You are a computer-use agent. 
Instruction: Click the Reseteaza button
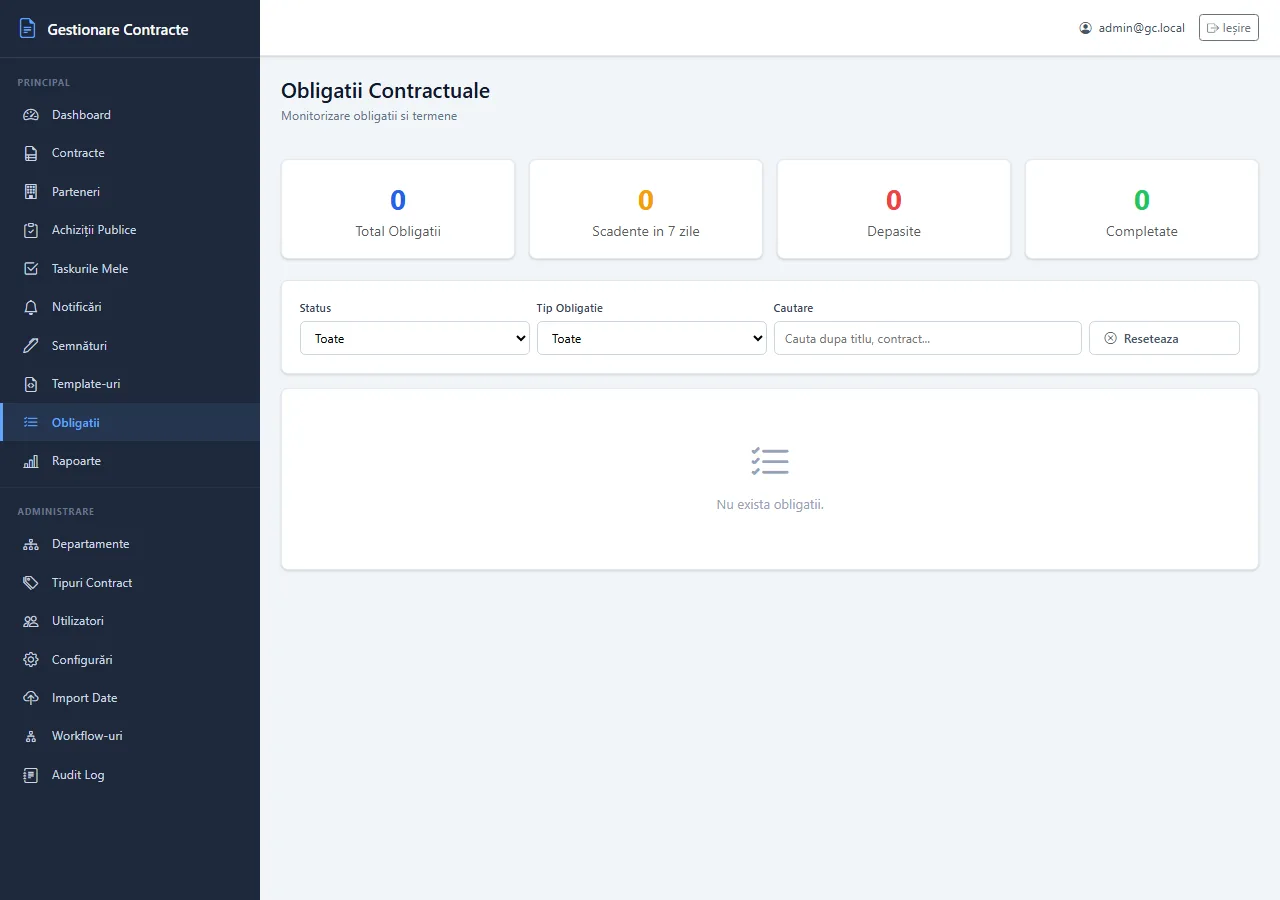(x=1164, y=338)
